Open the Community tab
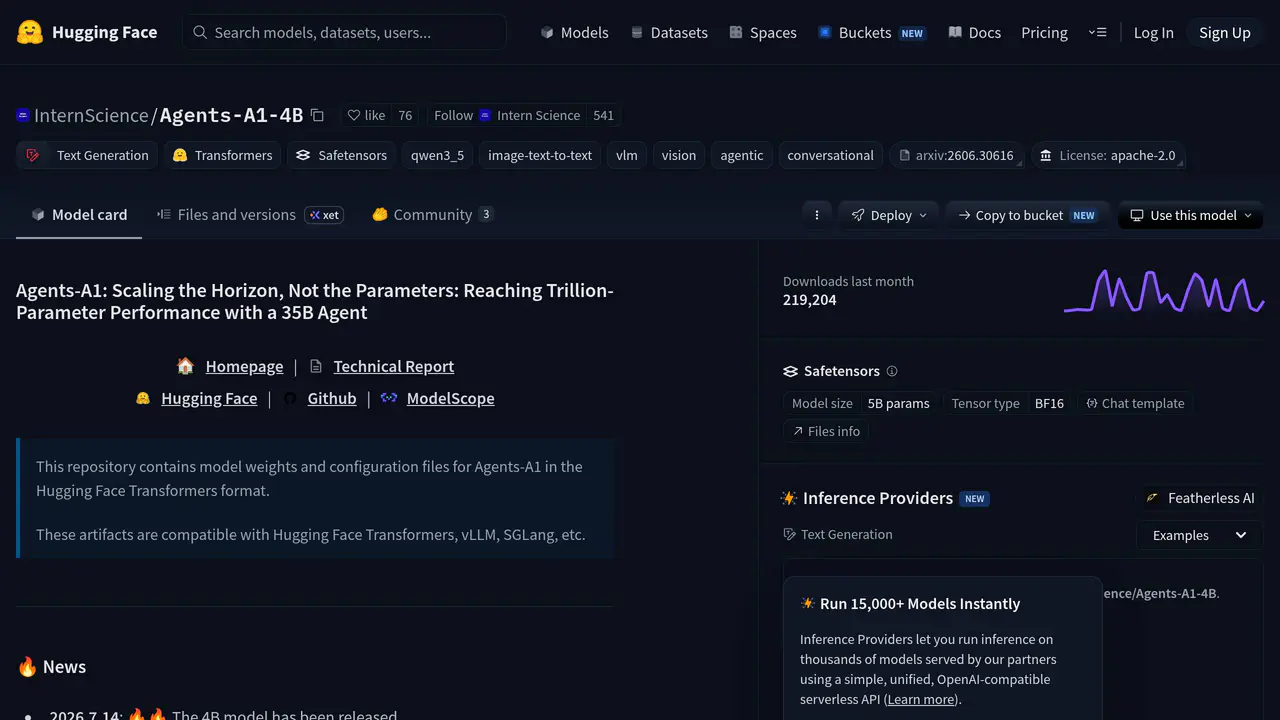1280x720 pixels. [432, 215]
